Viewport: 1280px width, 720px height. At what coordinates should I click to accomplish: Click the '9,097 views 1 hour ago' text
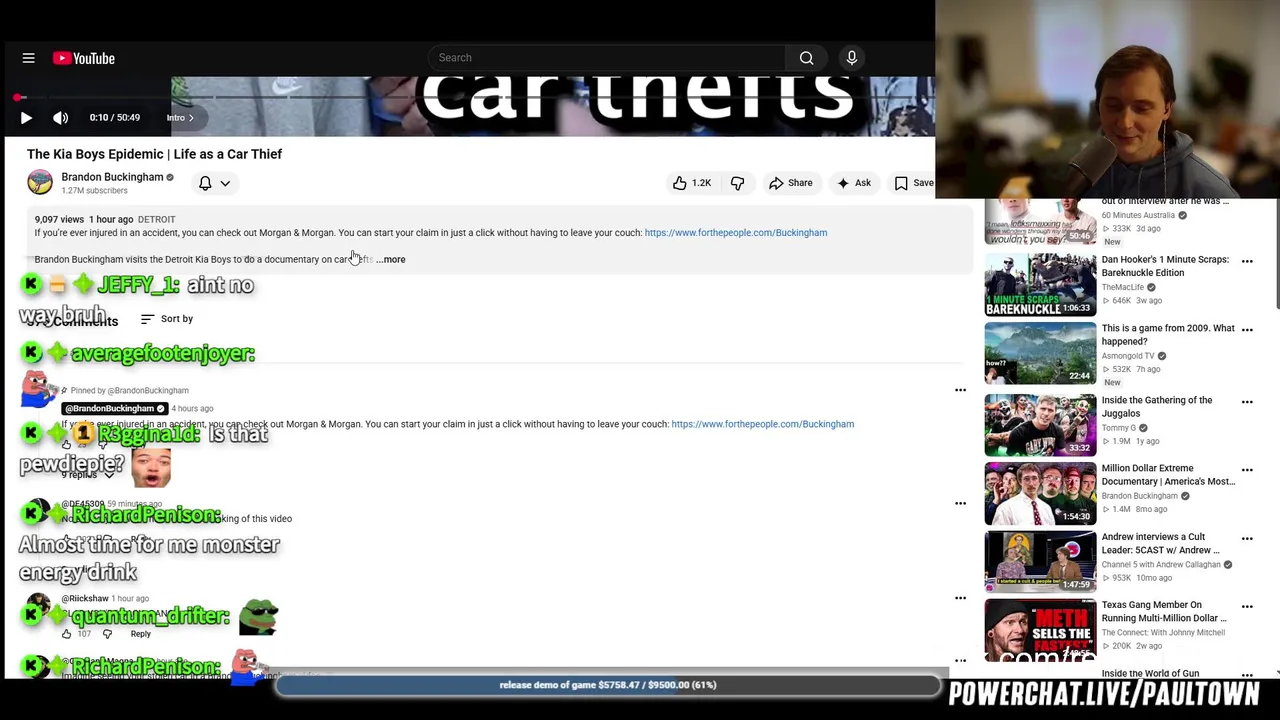click(84, 220)
